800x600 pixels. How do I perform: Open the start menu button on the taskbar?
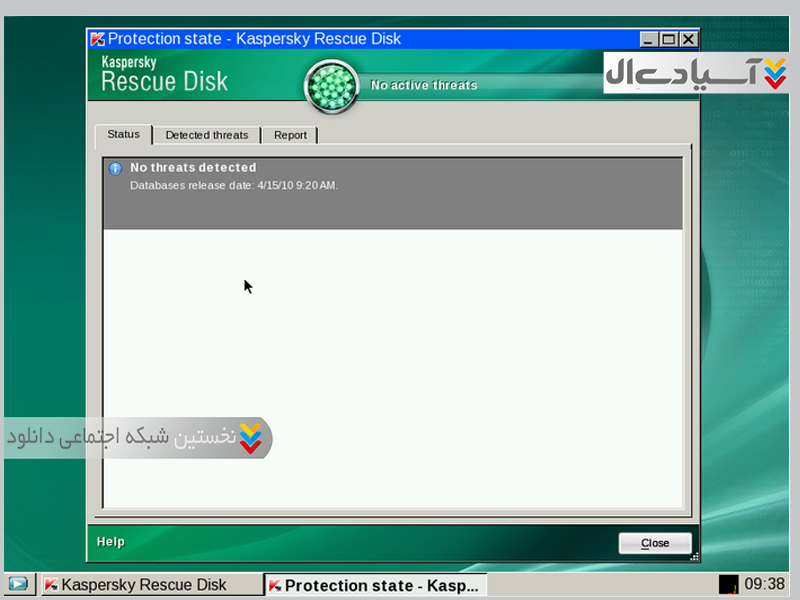(x=18, y=584)
